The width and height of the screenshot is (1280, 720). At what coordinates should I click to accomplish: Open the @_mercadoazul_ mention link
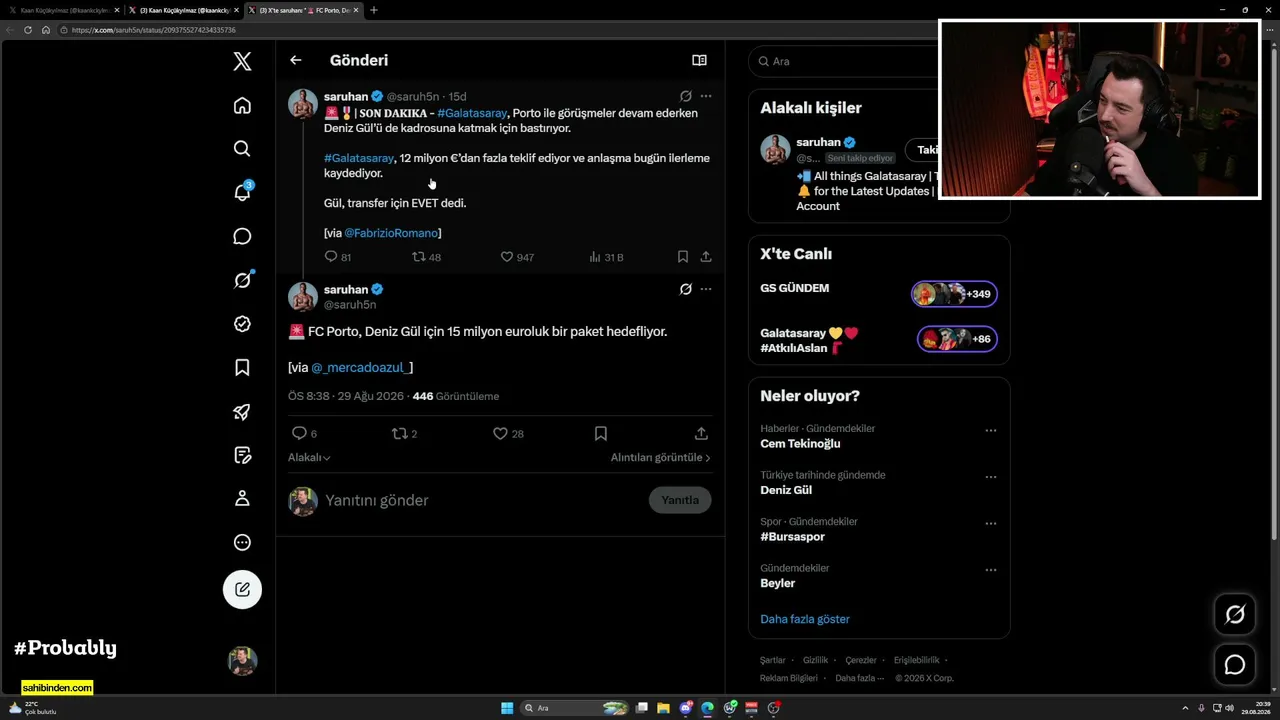tap(360, 367)
